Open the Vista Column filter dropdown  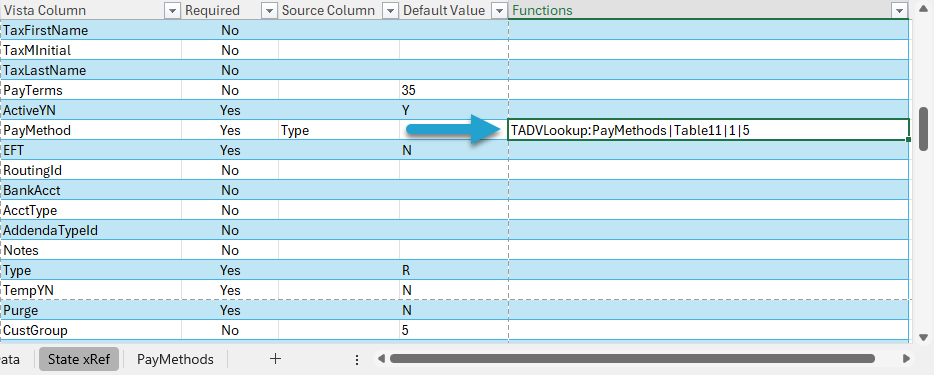point(172,10)
